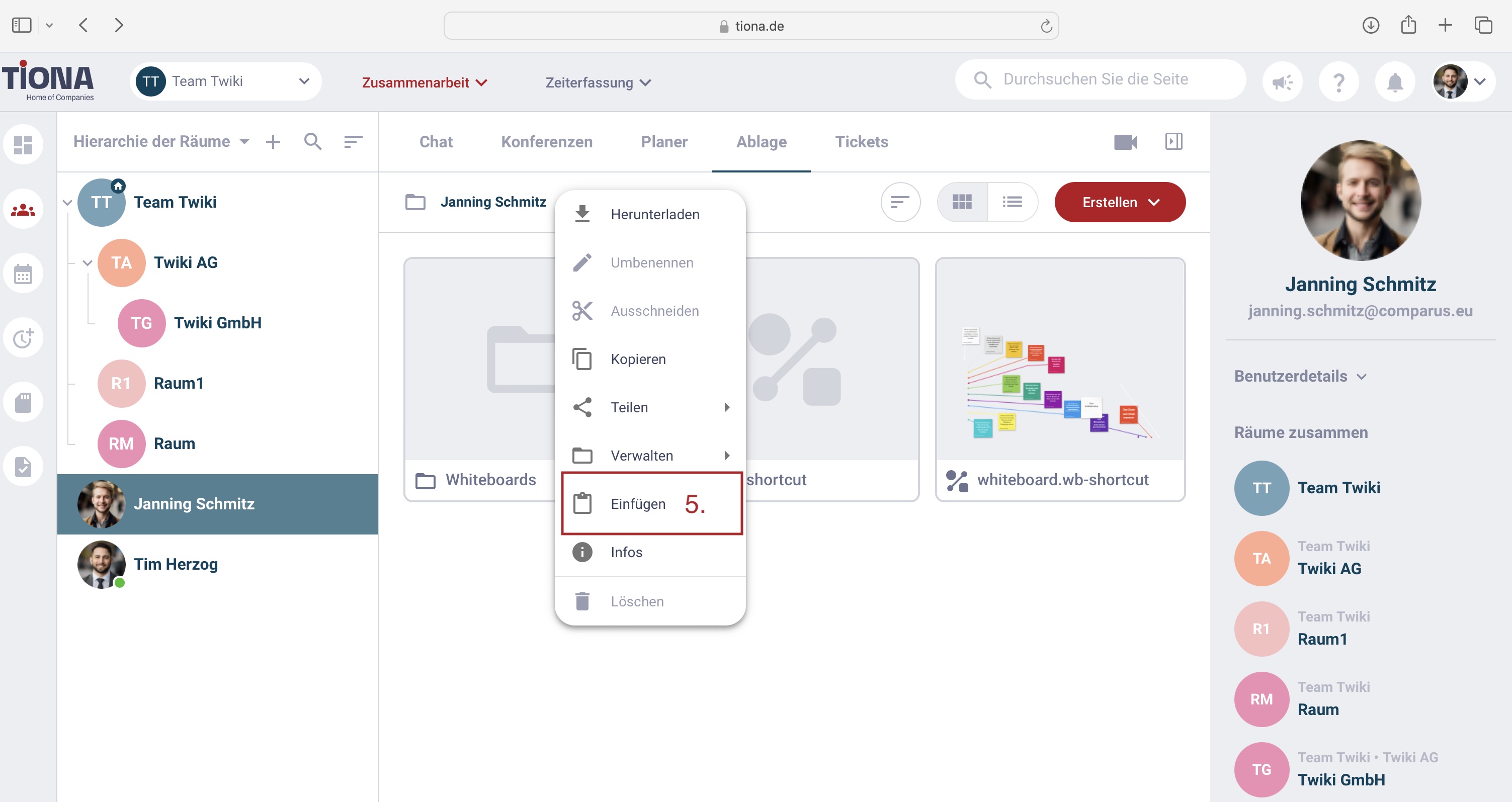The width and height of the screenshot is (1512, 802).
Task: Reload the page in browser
Action: coord(1046,26)
